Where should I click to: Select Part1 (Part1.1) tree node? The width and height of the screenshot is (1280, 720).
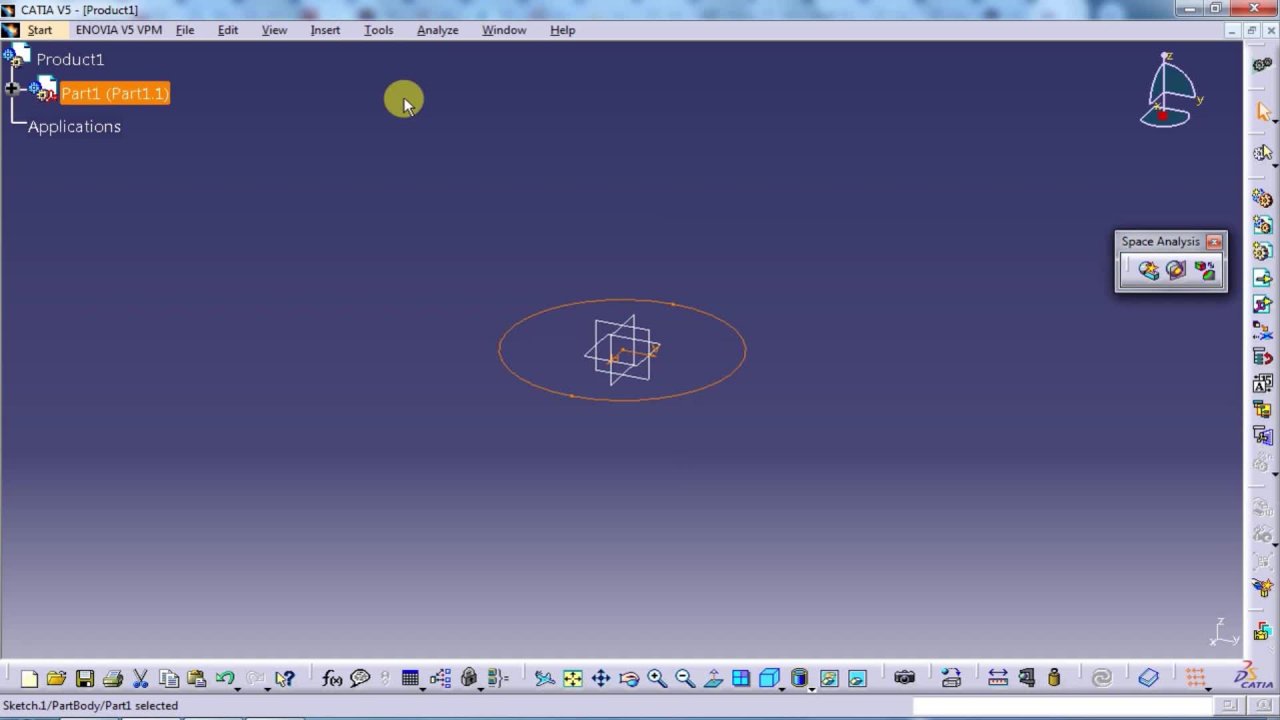(x=115, y=93)
